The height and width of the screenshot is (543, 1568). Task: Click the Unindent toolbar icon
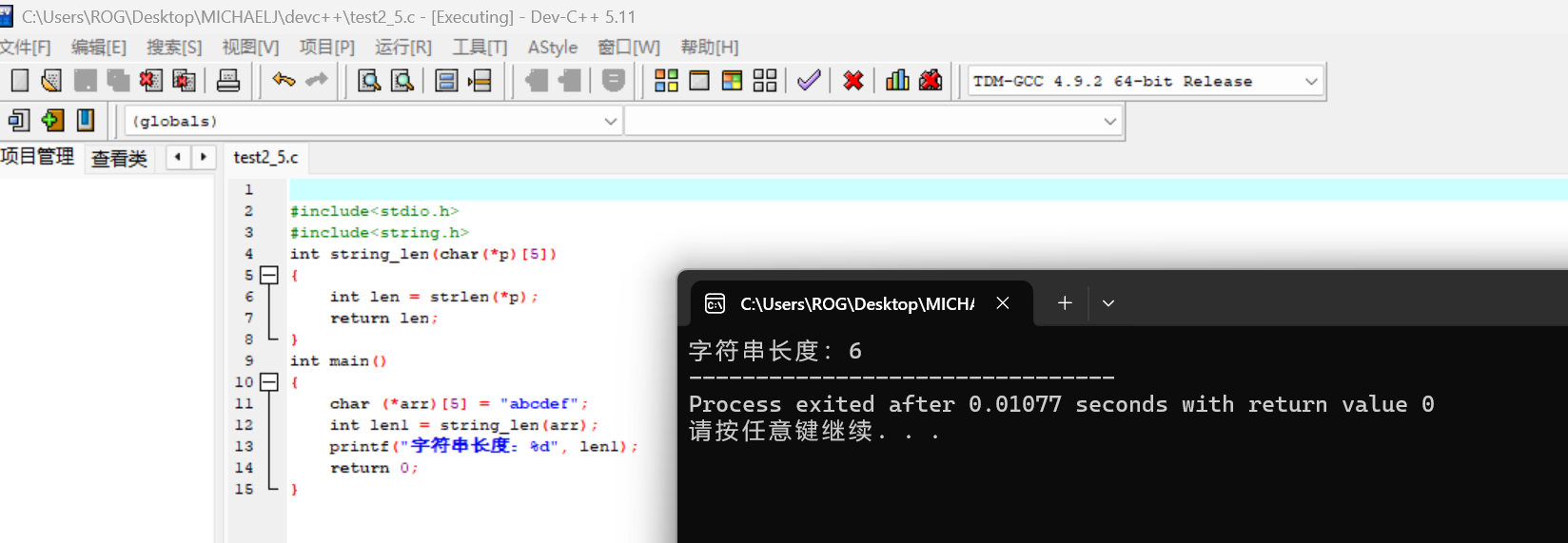point(570,81)
